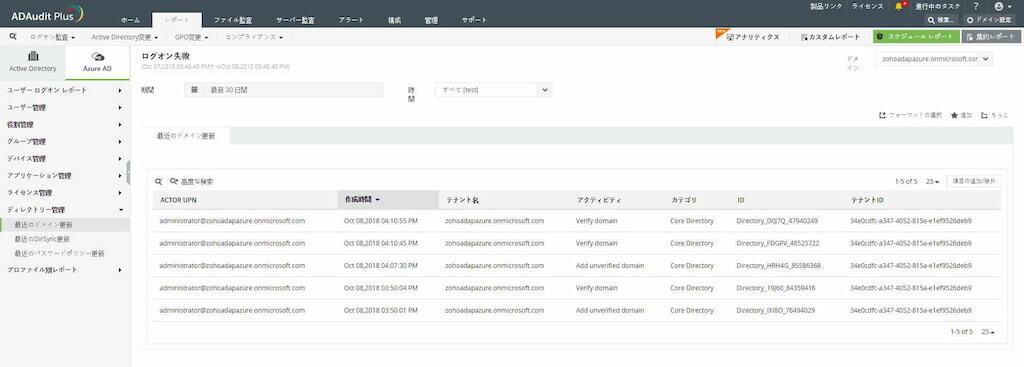1024x367 pixels.
Task: Click the 高度な検索 link
Action: [191, 182]
